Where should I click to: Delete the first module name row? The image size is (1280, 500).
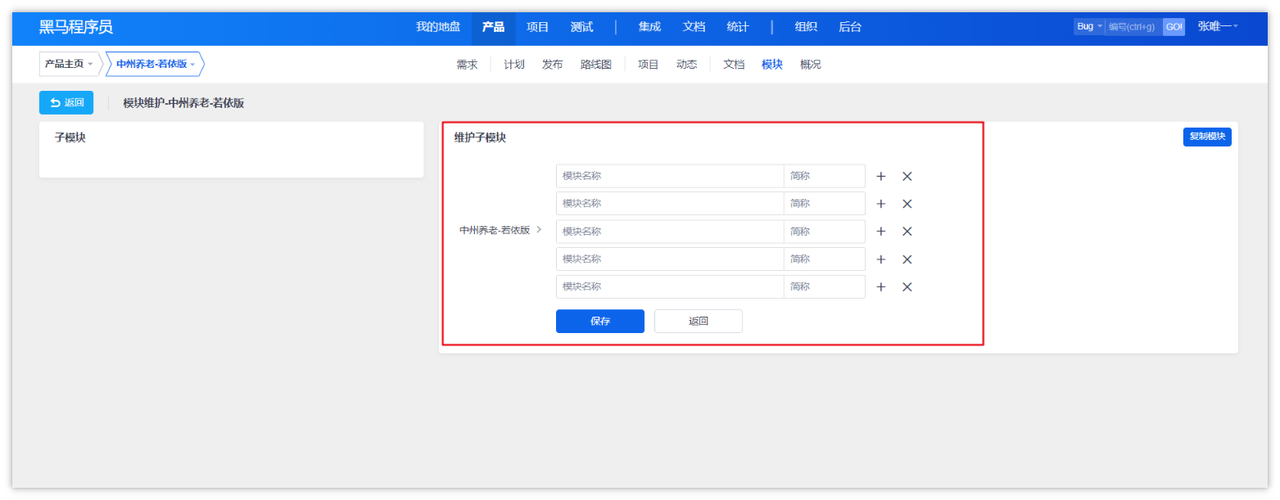coord(907,176)
